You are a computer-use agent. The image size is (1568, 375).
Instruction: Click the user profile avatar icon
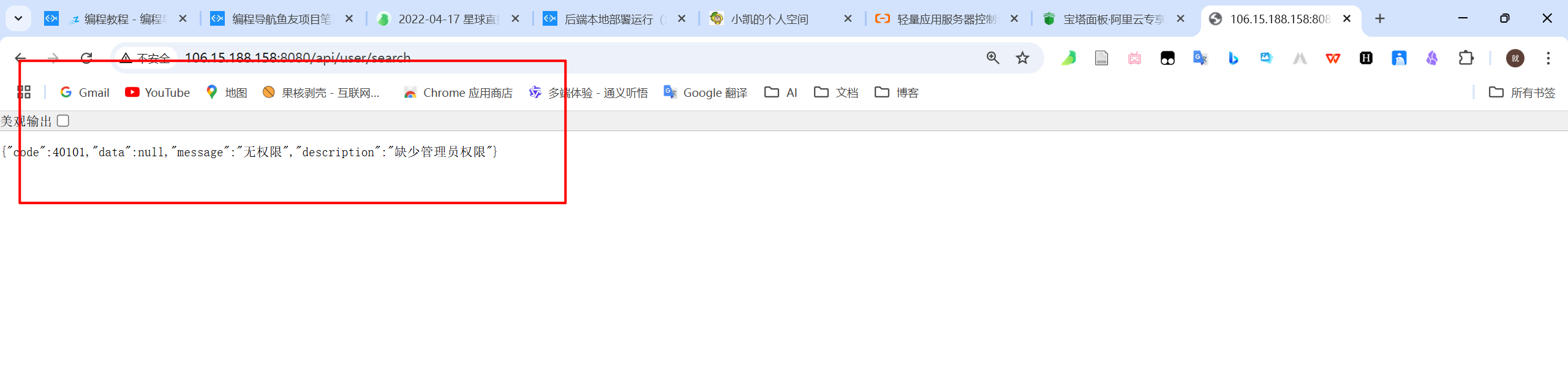pyautogui.click(x=1515, y=58)
